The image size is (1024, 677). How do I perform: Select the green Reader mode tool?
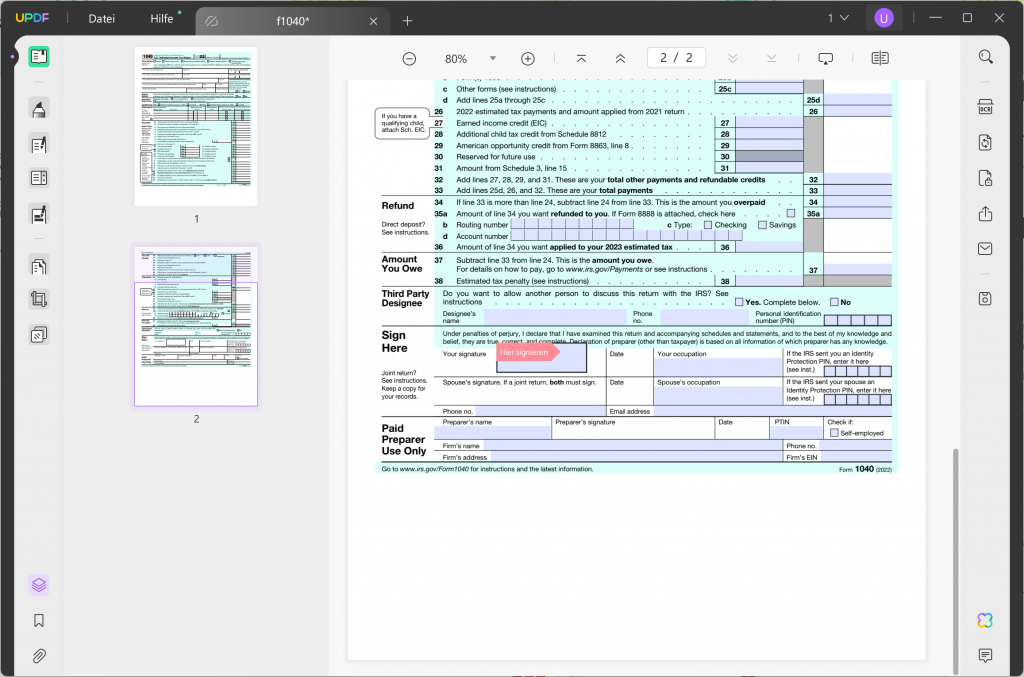[40, 57]
